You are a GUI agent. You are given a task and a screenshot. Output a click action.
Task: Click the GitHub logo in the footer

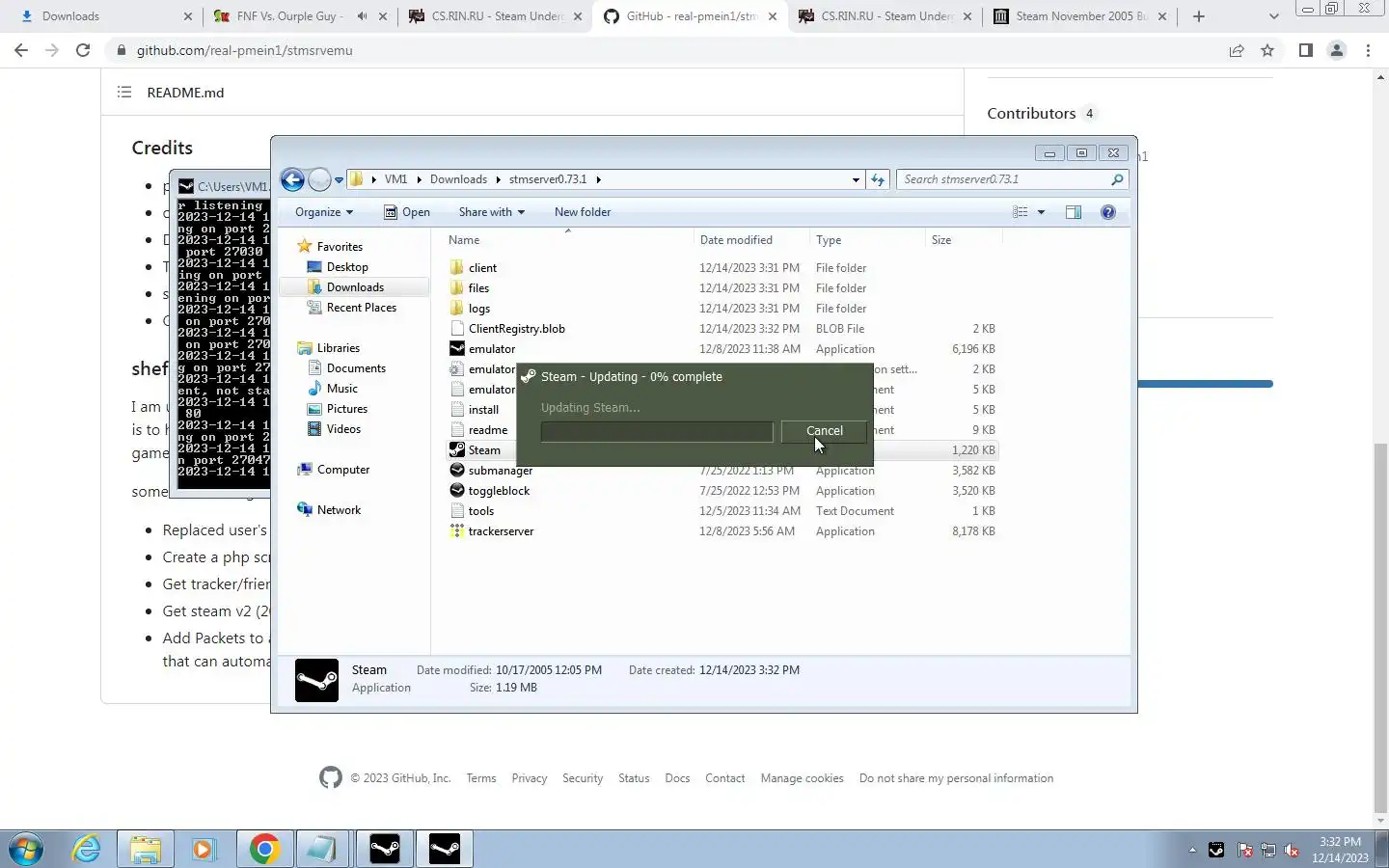point(331,778)
